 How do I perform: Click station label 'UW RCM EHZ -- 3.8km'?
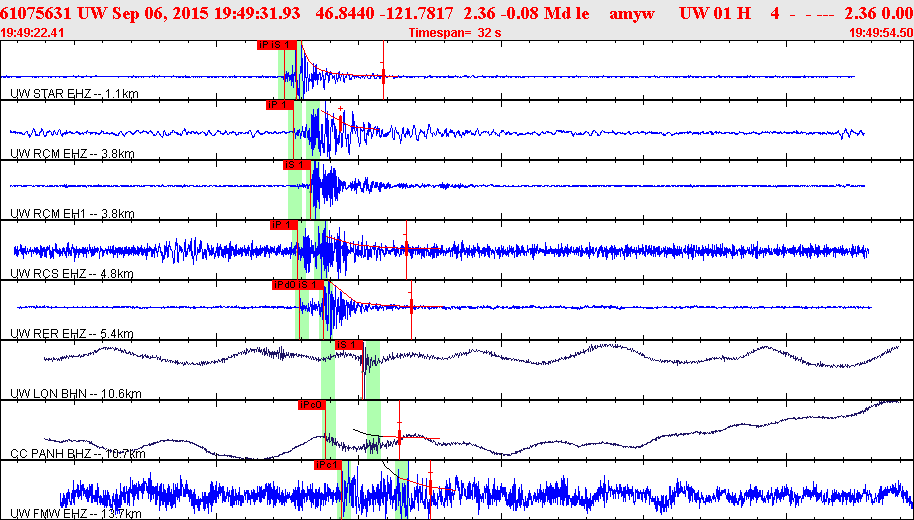tap(73, 154)
